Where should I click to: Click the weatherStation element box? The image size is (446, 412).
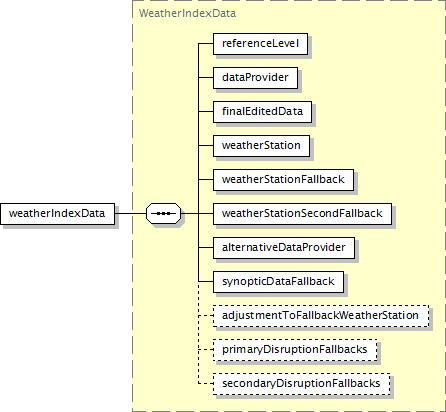click(261, 146)
